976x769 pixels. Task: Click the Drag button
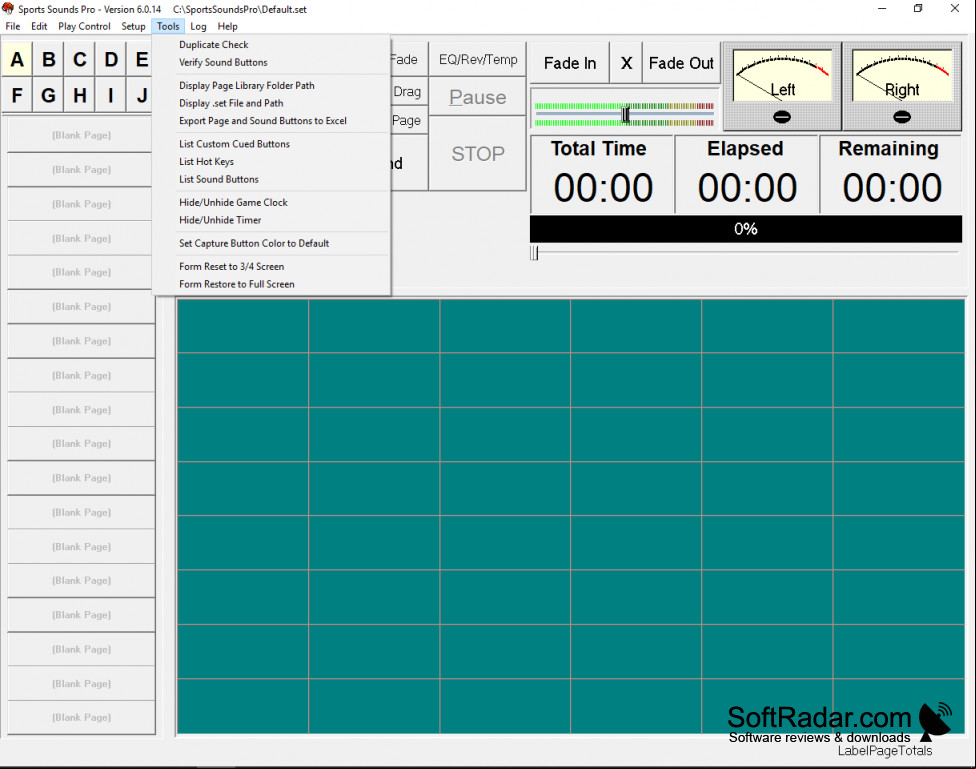[409, 92]
